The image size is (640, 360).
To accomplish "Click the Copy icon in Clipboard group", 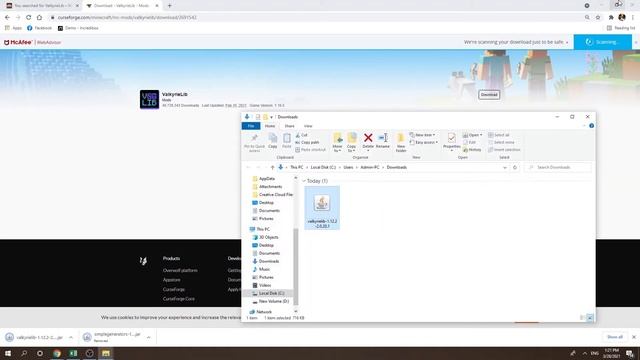I will pos(273,141).
